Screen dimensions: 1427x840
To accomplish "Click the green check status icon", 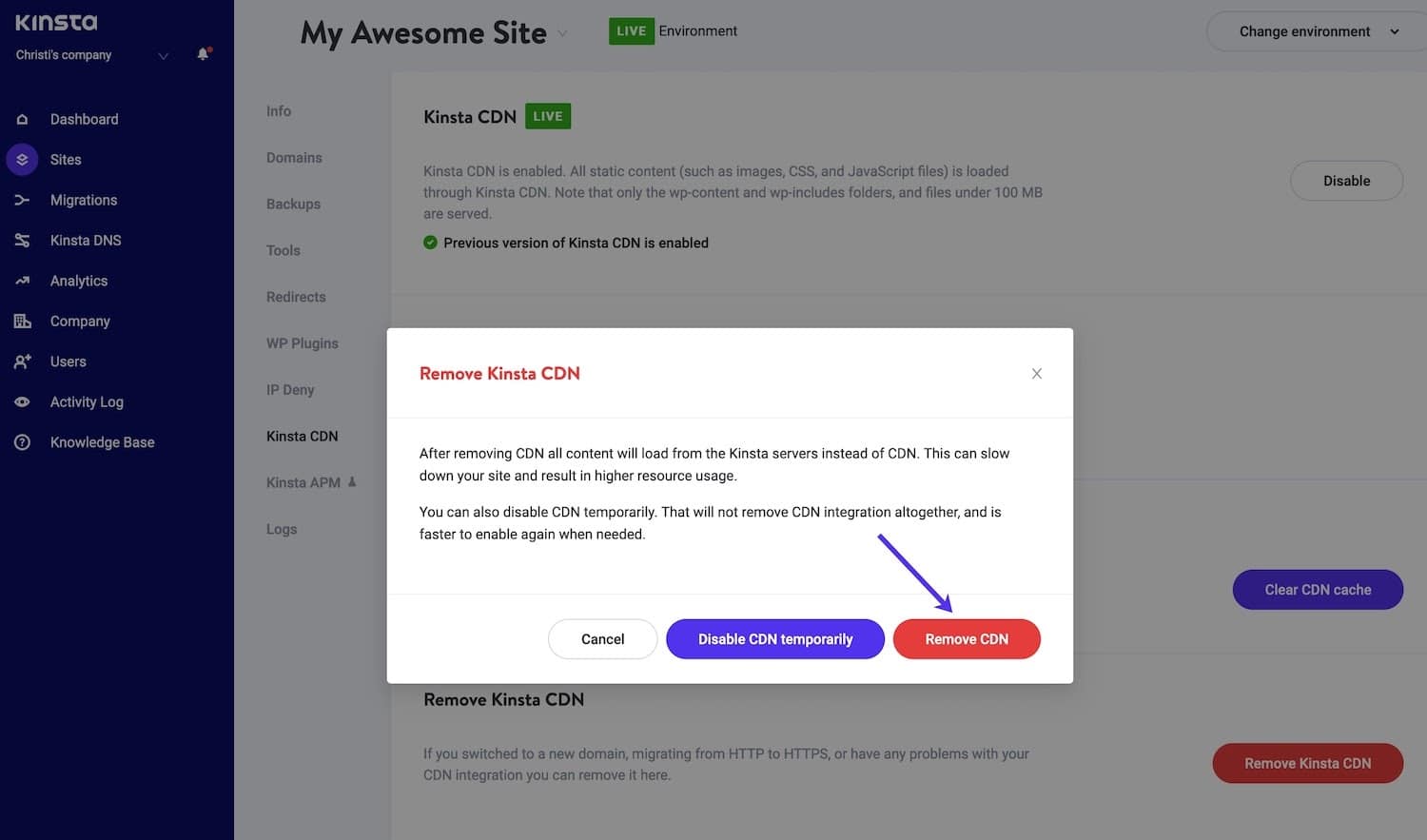I will pos(430,243).
